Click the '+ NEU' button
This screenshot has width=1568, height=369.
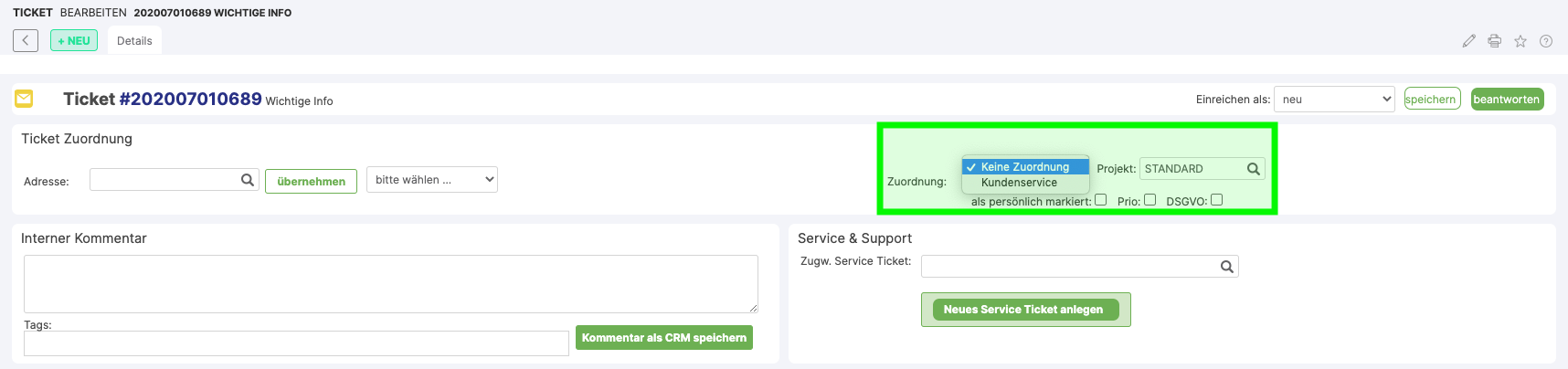pyautogui.click(x=74, y=41)
